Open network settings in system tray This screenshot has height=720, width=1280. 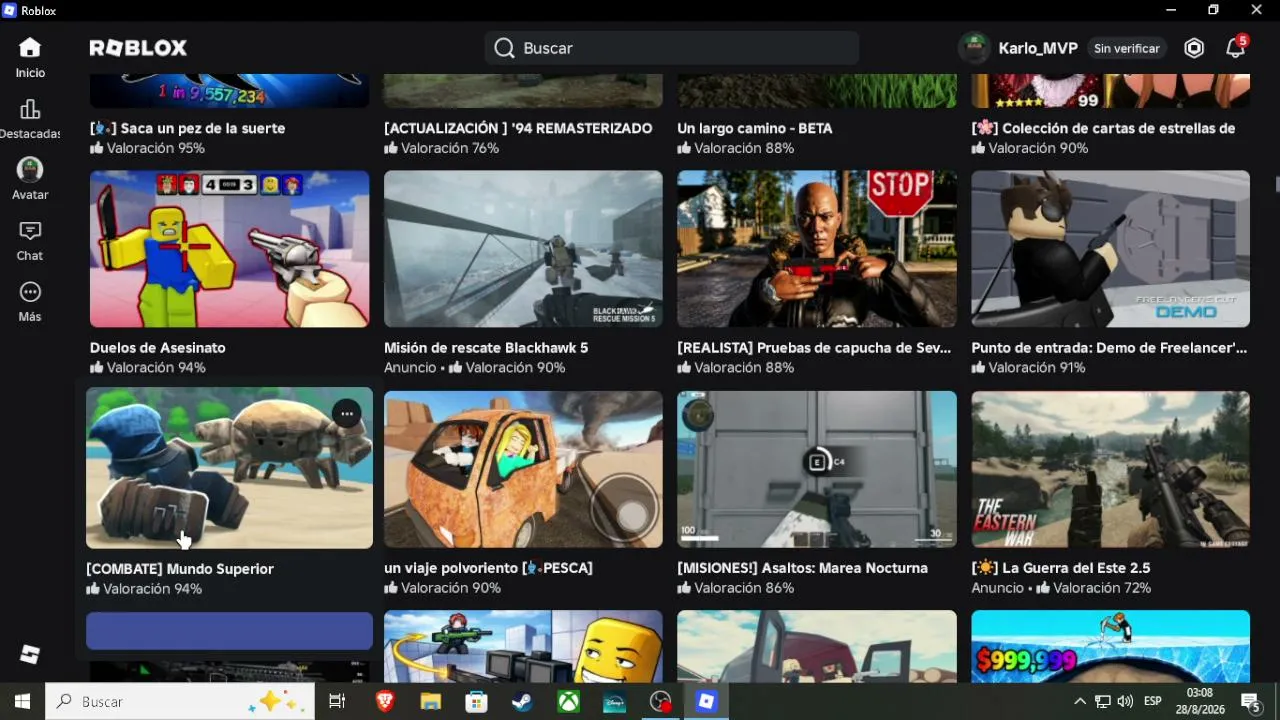point(1102,702)
